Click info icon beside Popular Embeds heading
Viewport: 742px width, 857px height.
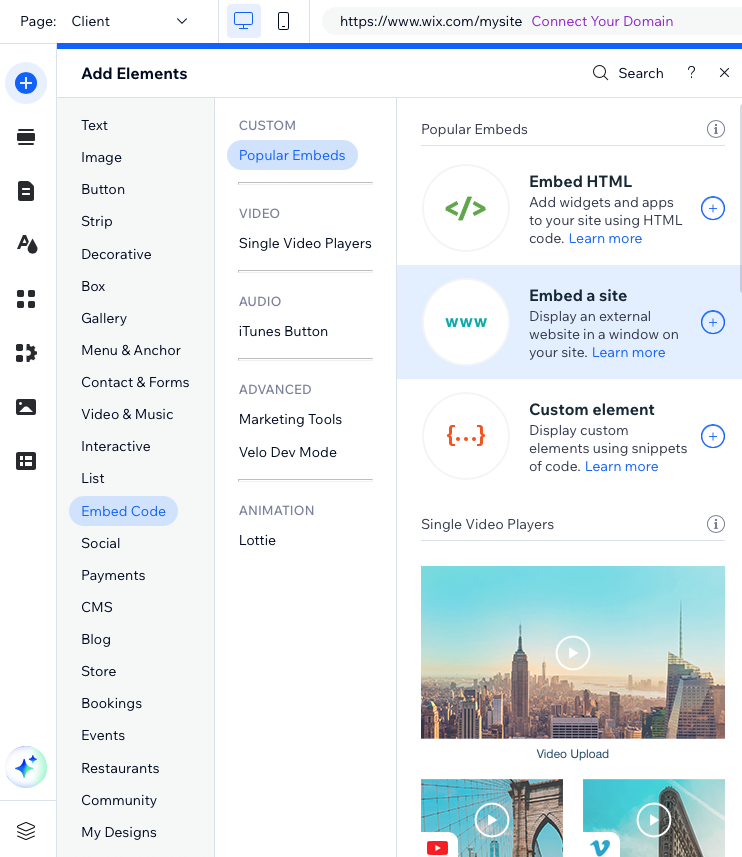tap(716, 129)
